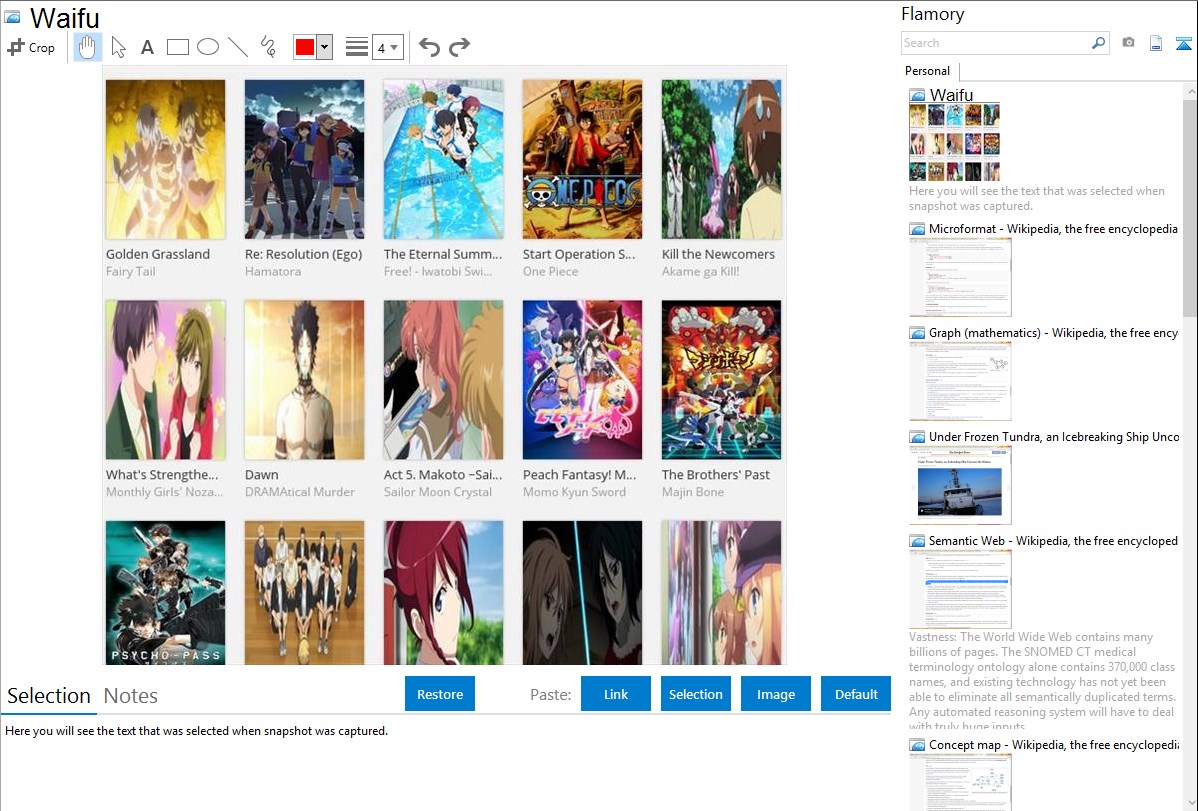Click the "Peach Fantasy! M..." title text

[x=579, y=475]
